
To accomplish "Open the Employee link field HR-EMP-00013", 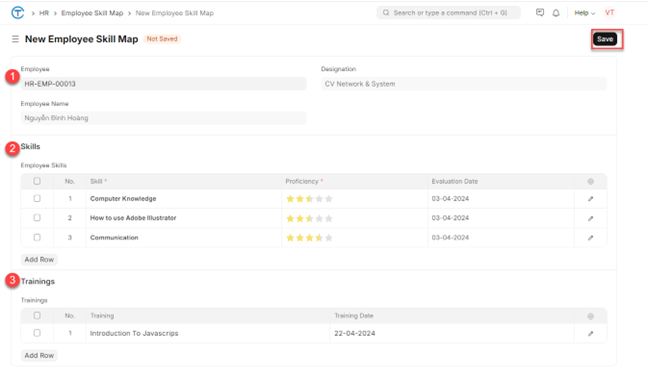I will (164, 84).
